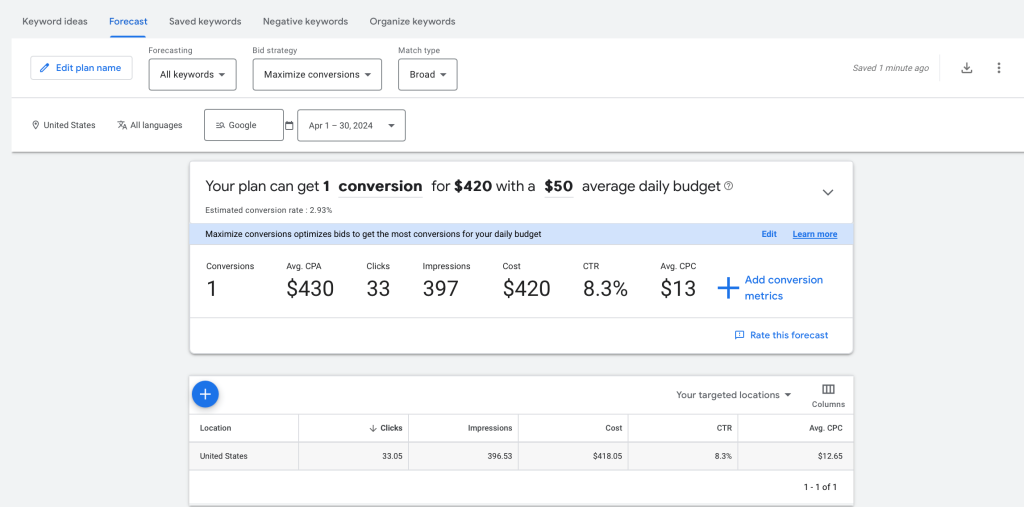Open the Bid strategy Maximize conversions dropdown

[317, 74]
